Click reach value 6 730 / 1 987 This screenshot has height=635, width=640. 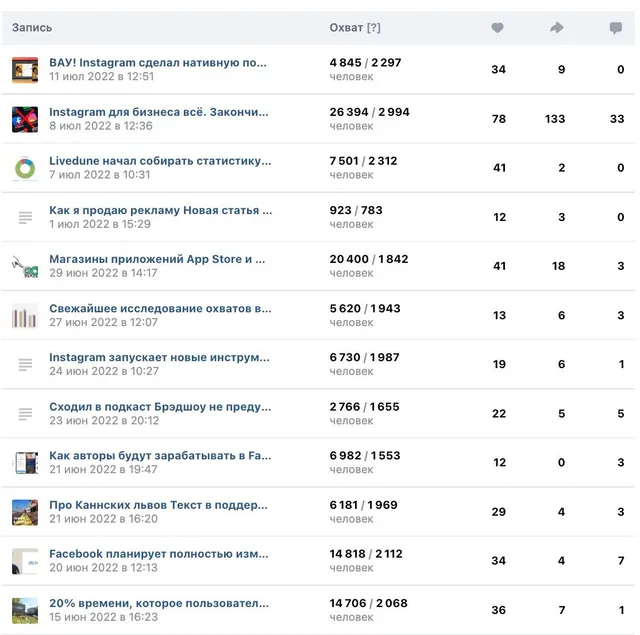pos(364,357)
